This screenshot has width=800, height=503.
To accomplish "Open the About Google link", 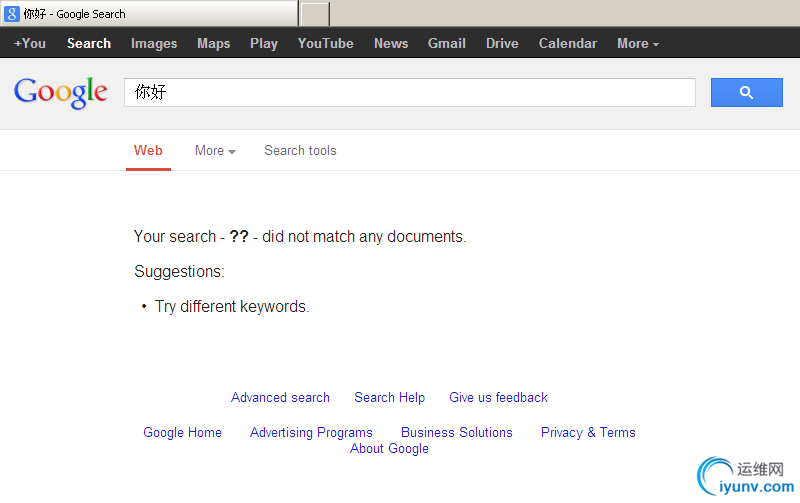I will coord(389,448).
